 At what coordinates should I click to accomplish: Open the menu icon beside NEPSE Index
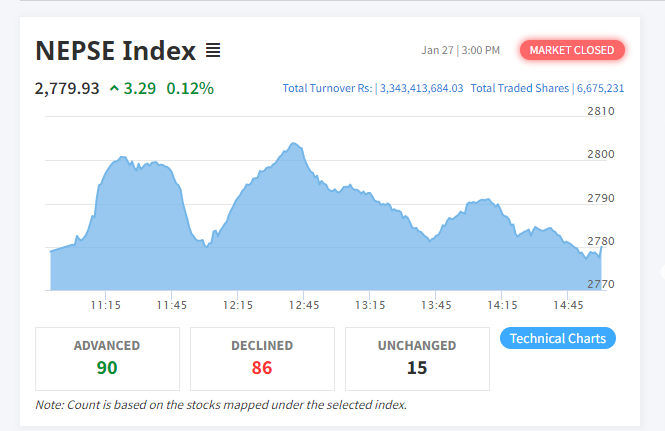click(x=213, y=49)
